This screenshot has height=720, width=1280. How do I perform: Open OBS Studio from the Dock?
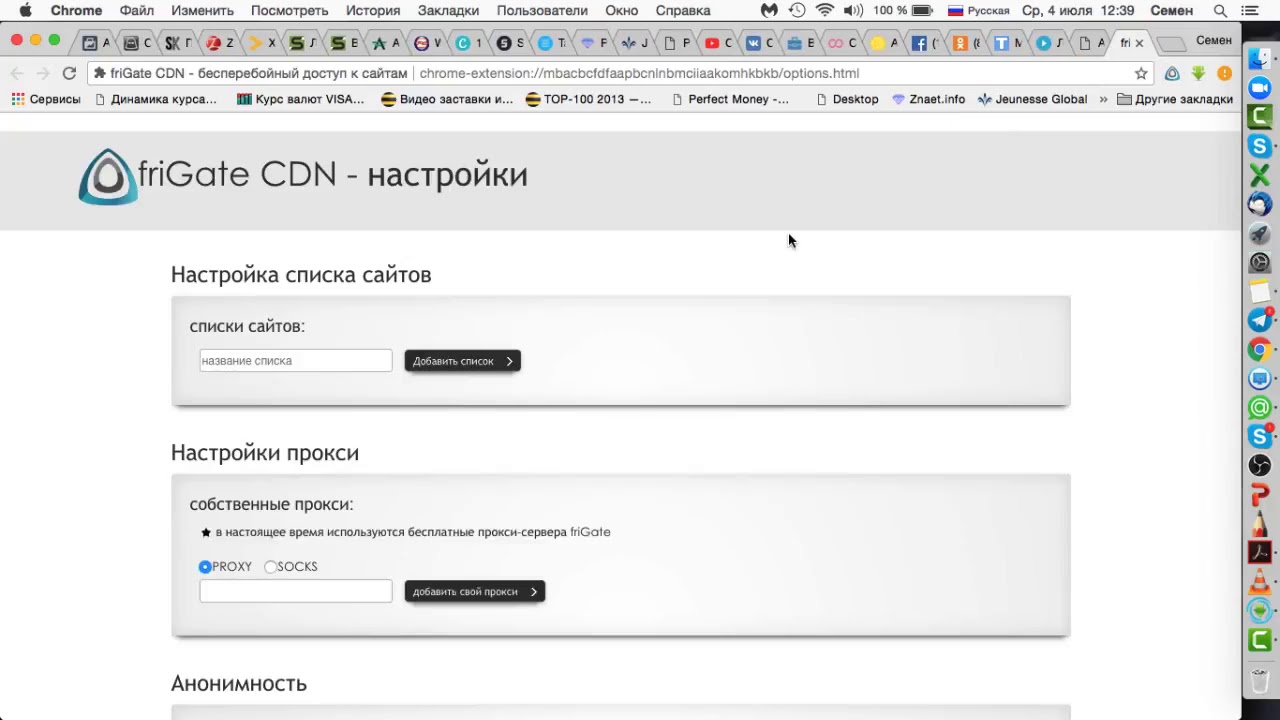[x=1260, y=465]
